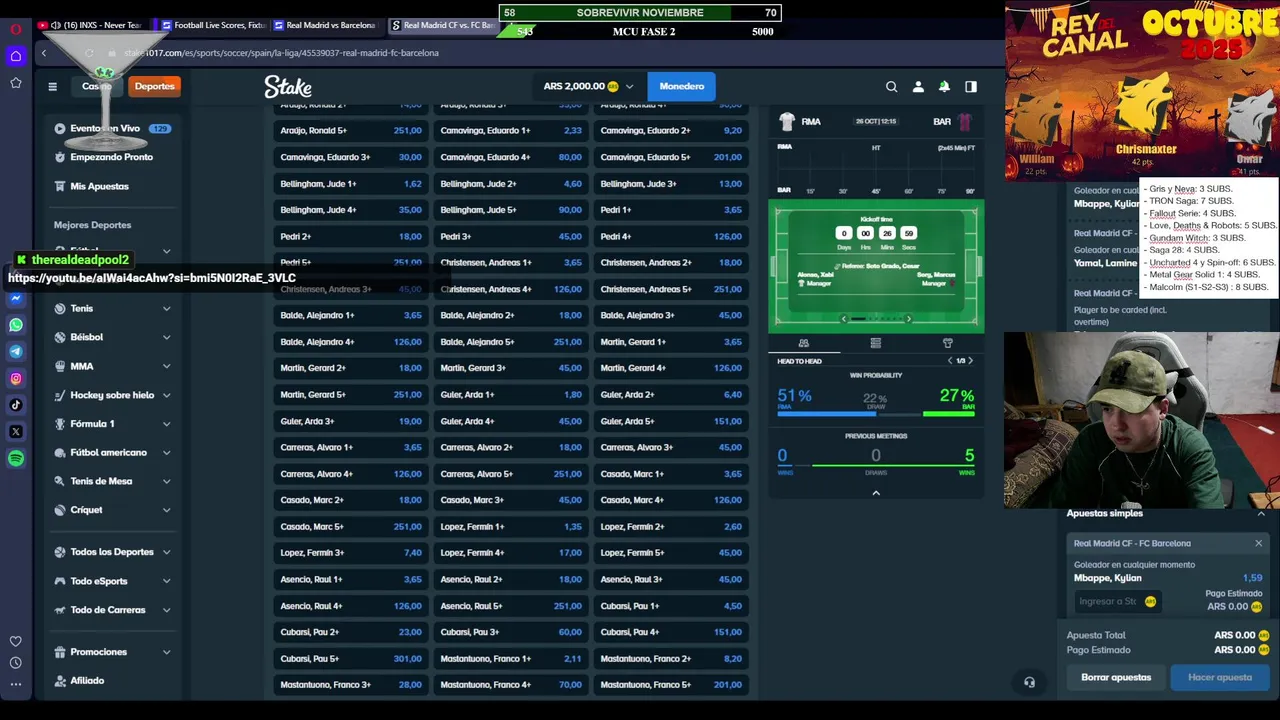Image resolution: width=1280 pixels, height=720 pixels.
Task: Open the Stake search icon
Action: tap(891, 87)
